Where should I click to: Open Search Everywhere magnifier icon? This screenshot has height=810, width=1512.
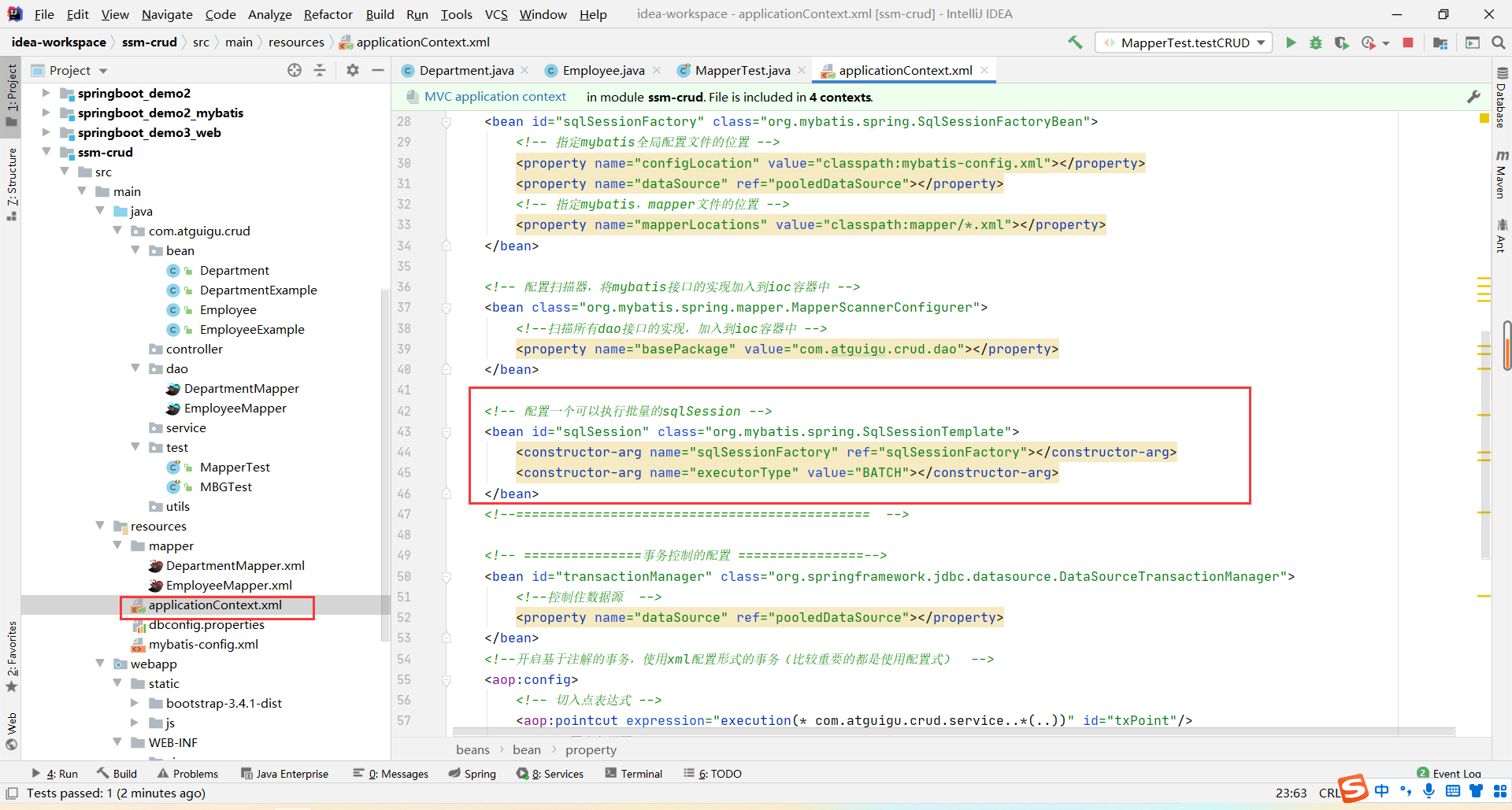[x=1499, y=43]
